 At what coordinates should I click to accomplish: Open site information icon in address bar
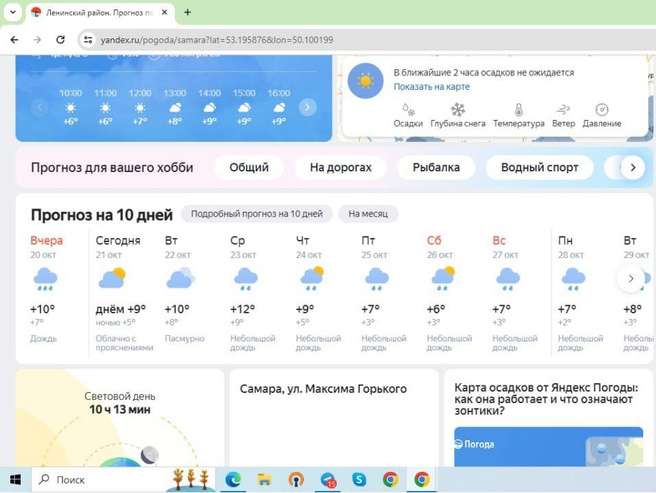[88, 40]
